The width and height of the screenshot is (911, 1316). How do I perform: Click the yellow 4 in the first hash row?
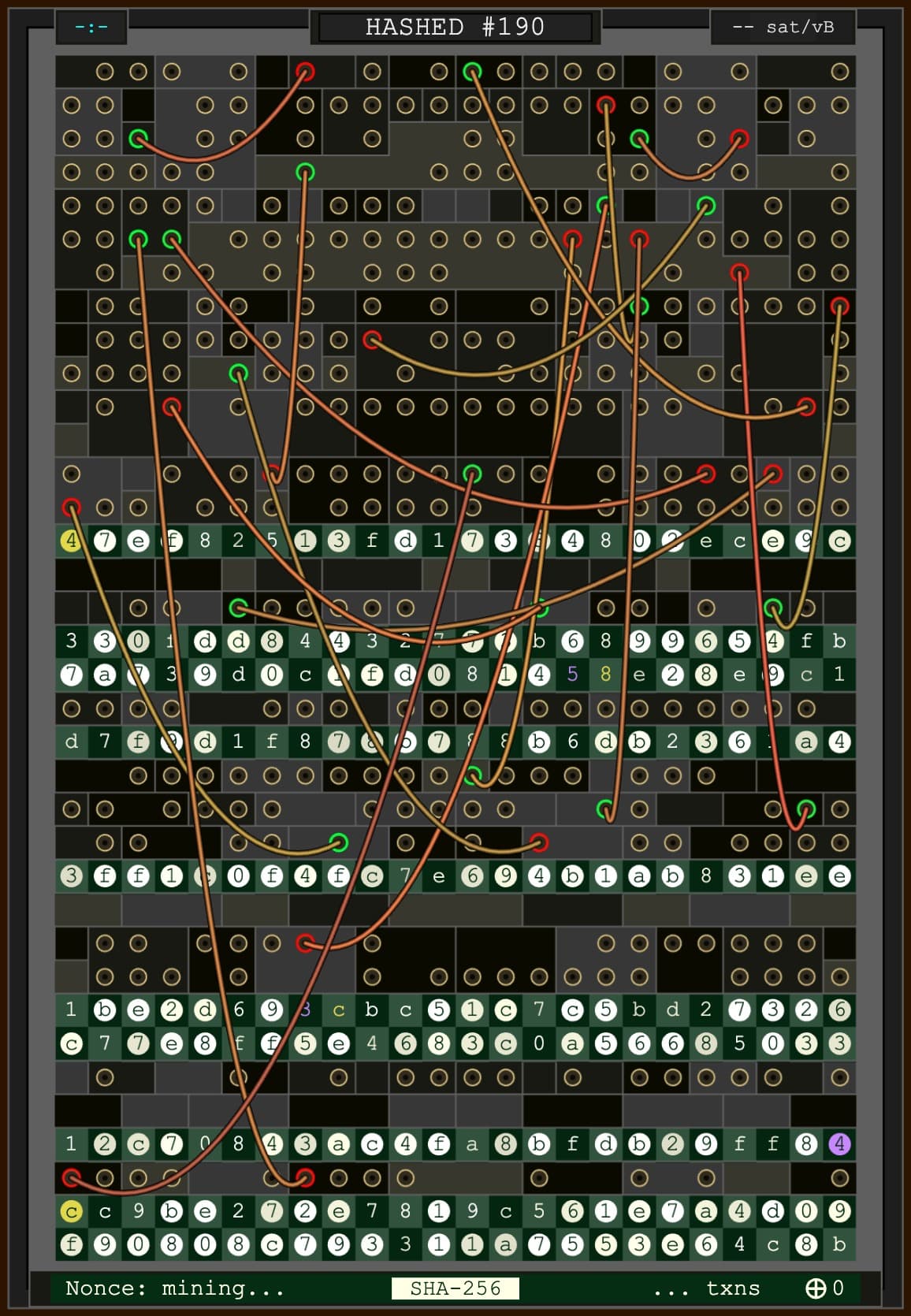pos(72,541)
